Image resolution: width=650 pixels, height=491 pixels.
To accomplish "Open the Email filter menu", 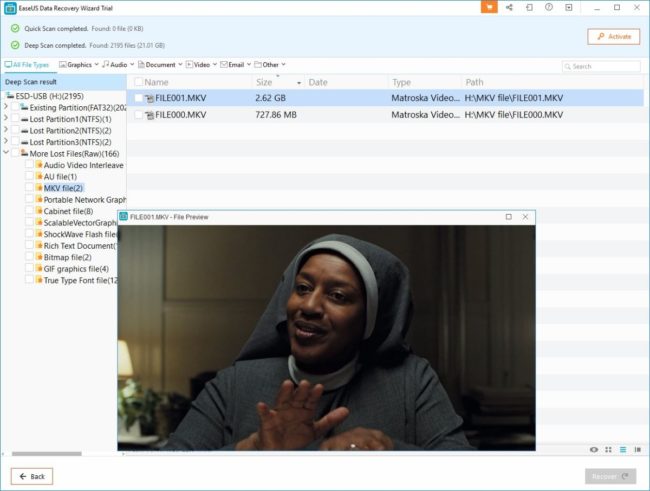I will [x=235, y=65].
